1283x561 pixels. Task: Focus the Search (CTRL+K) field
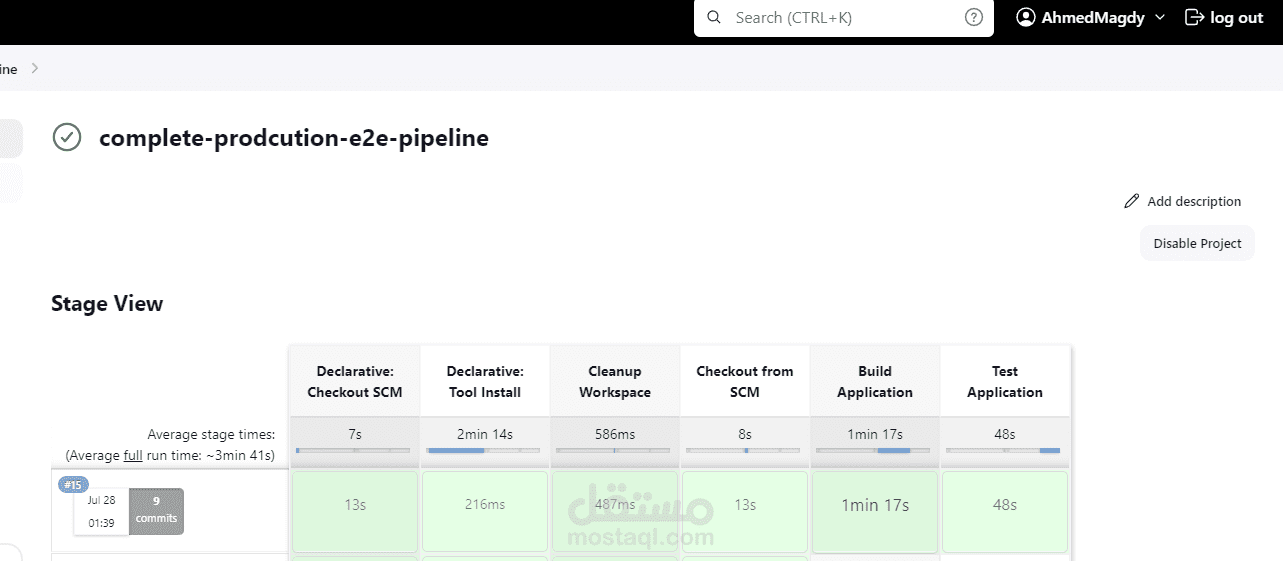tap(844, 18)
